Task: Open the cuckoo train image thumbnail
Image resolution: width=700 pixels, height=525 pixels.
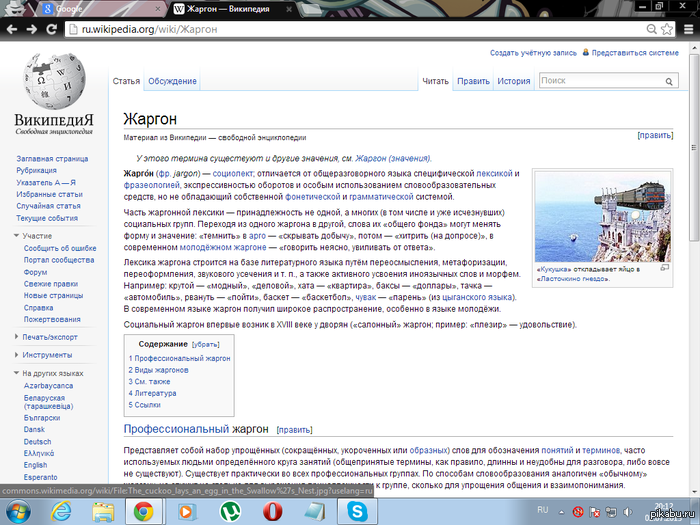Action: (x=603, y=217)
